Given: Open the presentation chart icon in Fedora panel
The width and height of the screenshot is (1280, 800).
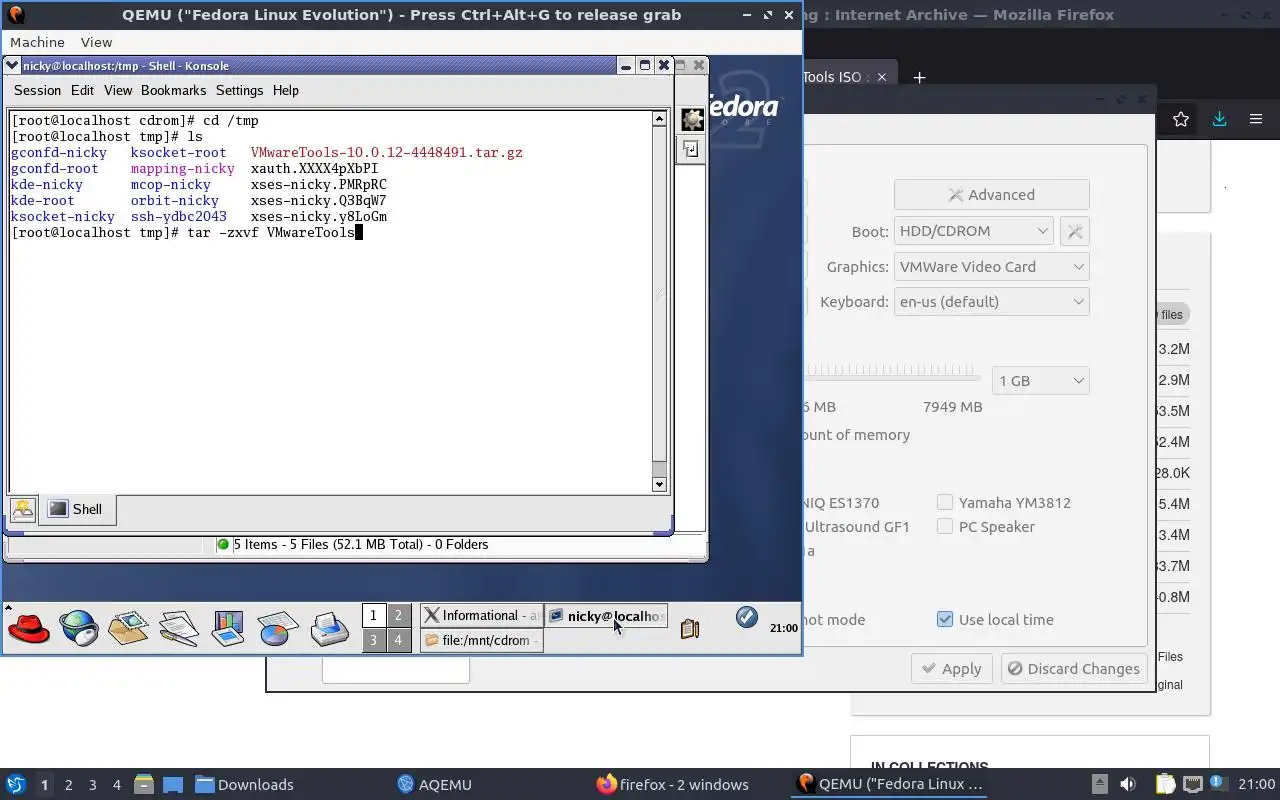Looking at the screenshot, I should click(x=228, y=628).
